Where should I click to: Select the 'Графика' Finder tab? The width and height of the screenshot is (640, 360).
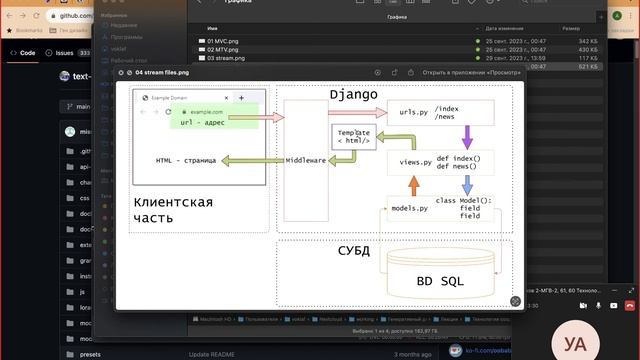pyautogui.click(x=397, y=17)
